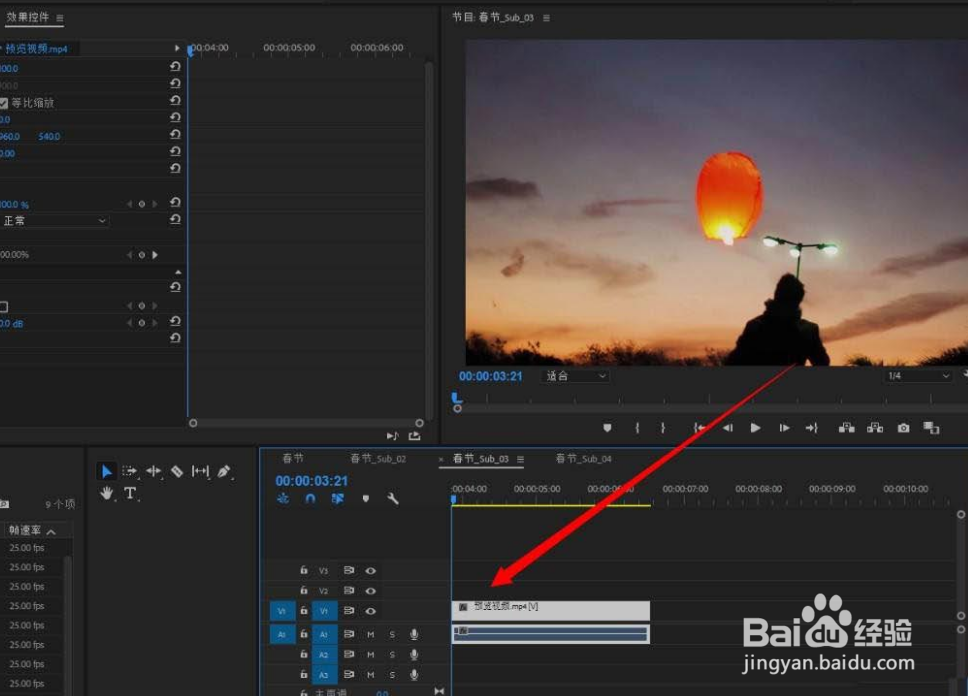This screenshot has width=968, height=696.
Task: Select the Razor tool
Action: click(177, 472)
